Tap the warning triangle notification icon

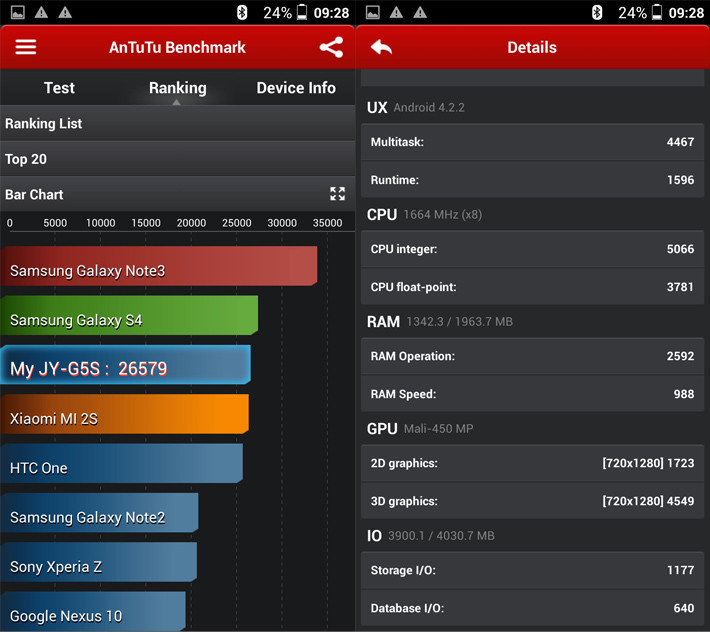[x=42, y=12]
